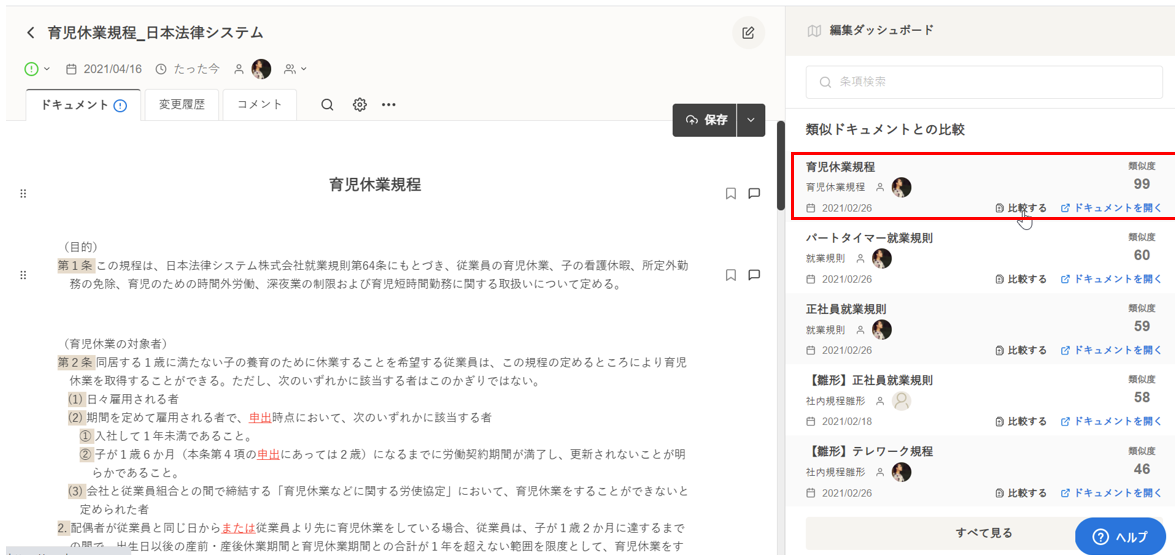This screenshot has width=1175, height=555.
Task: Expand the save button dropdown arrow
Action: [751, 120]
